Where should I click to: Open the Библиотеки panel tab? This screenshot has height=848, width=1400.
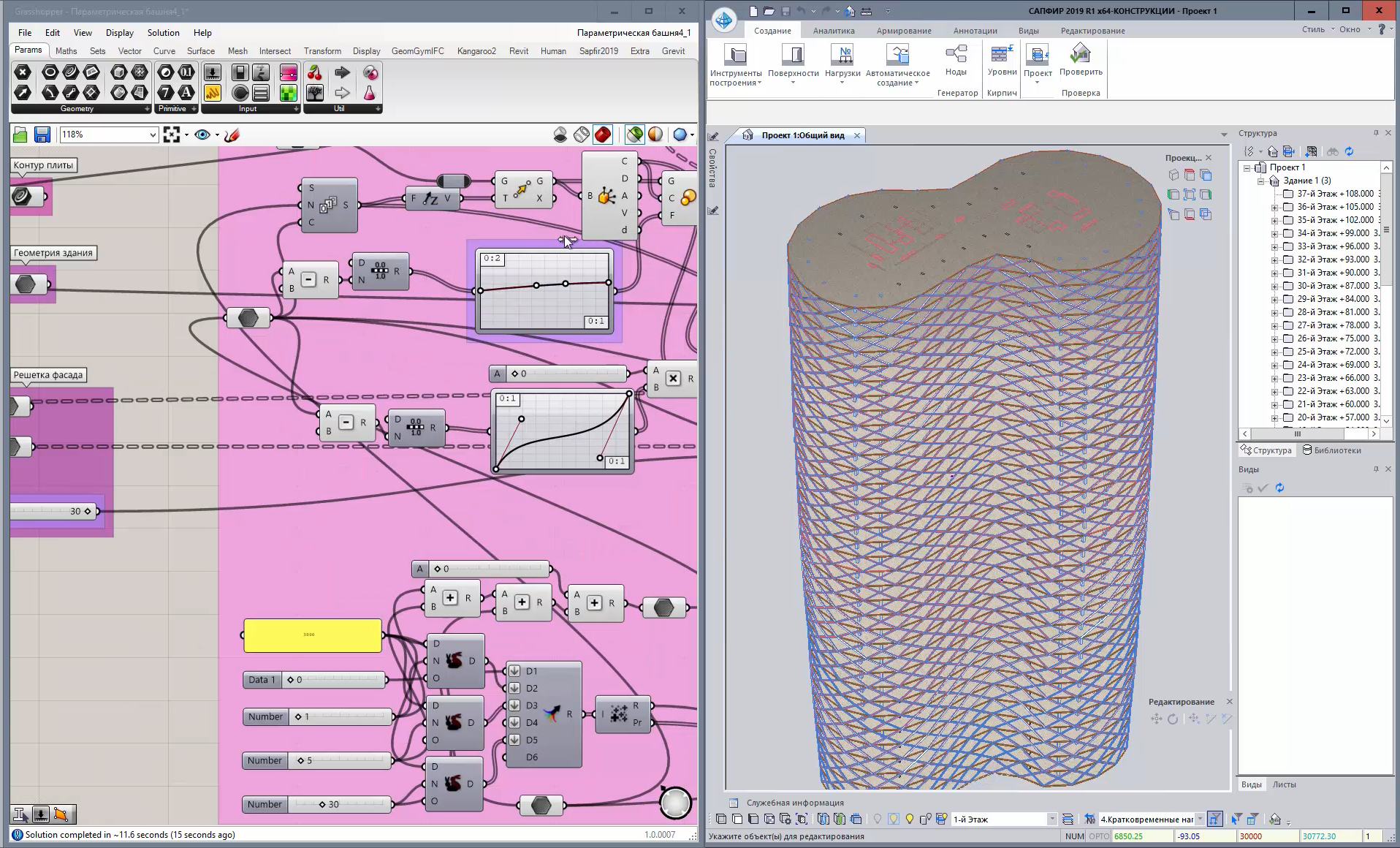click(x=1331, y=450)
